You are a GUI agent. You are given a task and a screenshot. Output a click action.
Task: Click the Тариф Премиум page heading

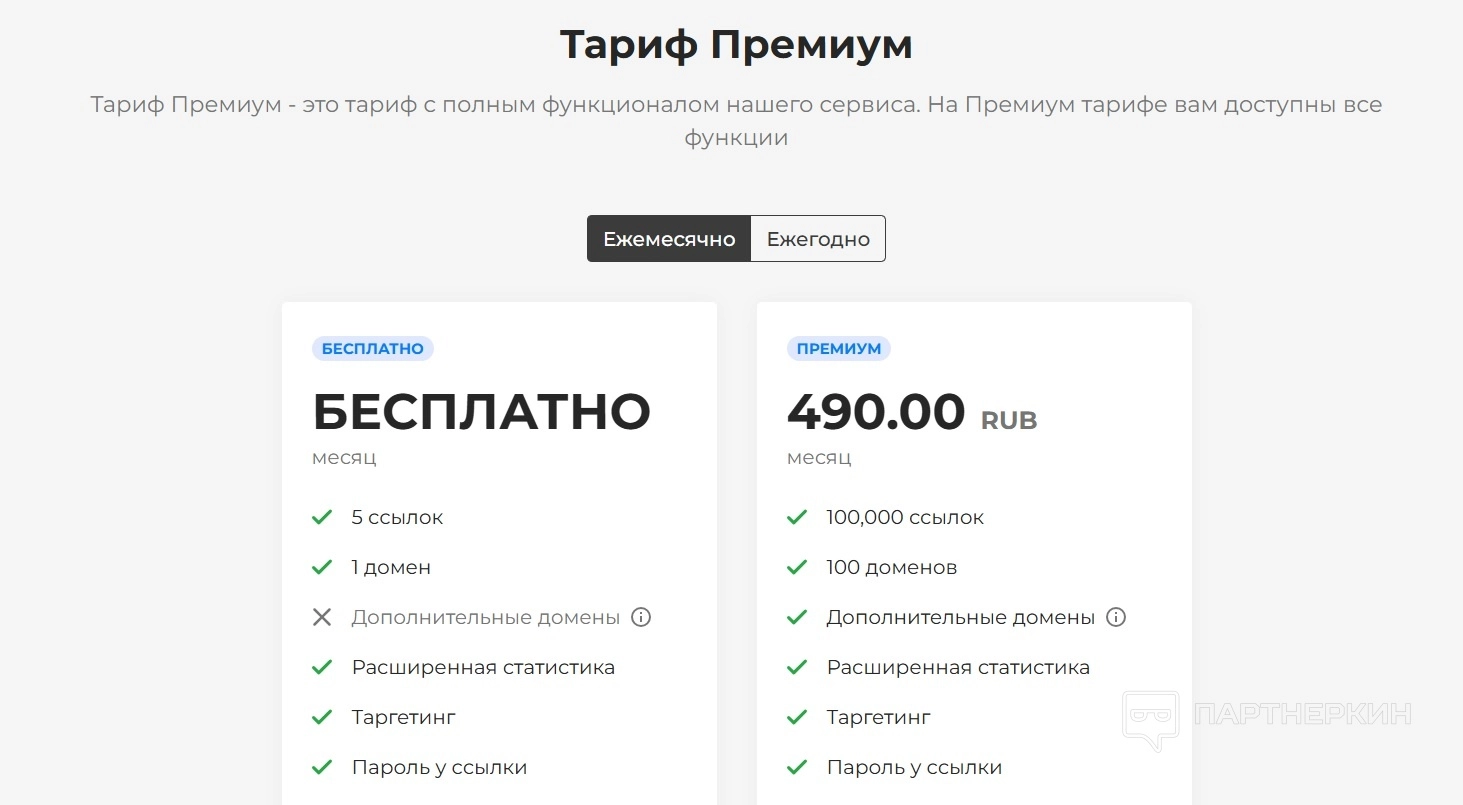pyautogui.click(x=736, y=45)
